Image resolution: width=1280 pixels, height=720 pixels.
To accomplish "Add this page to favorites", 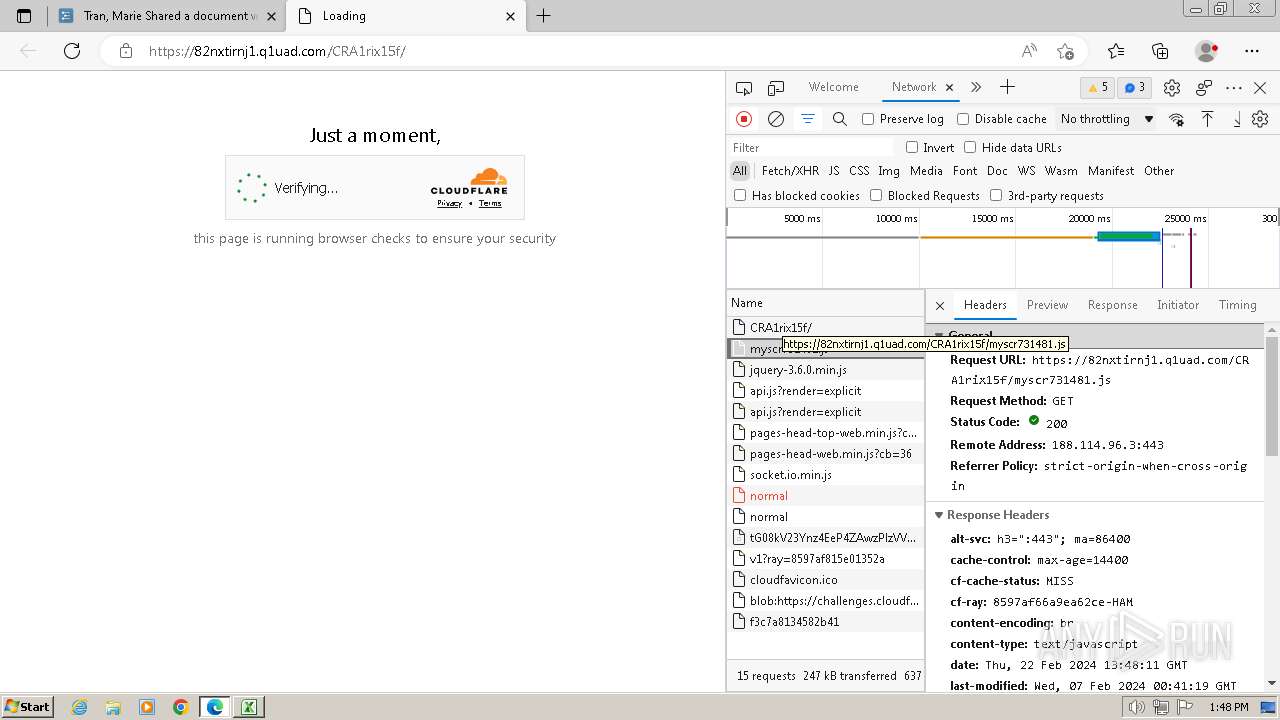I will tap(1065, 51).
